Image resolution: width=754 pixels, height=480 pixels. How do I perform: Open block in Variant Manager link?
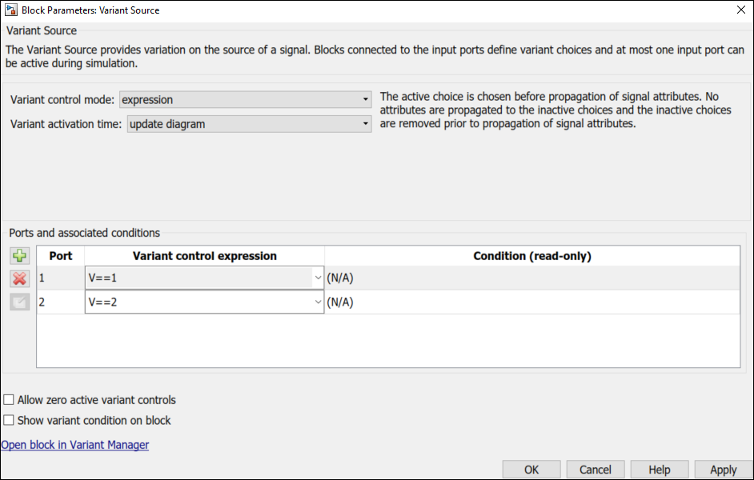tap(75, 445)
